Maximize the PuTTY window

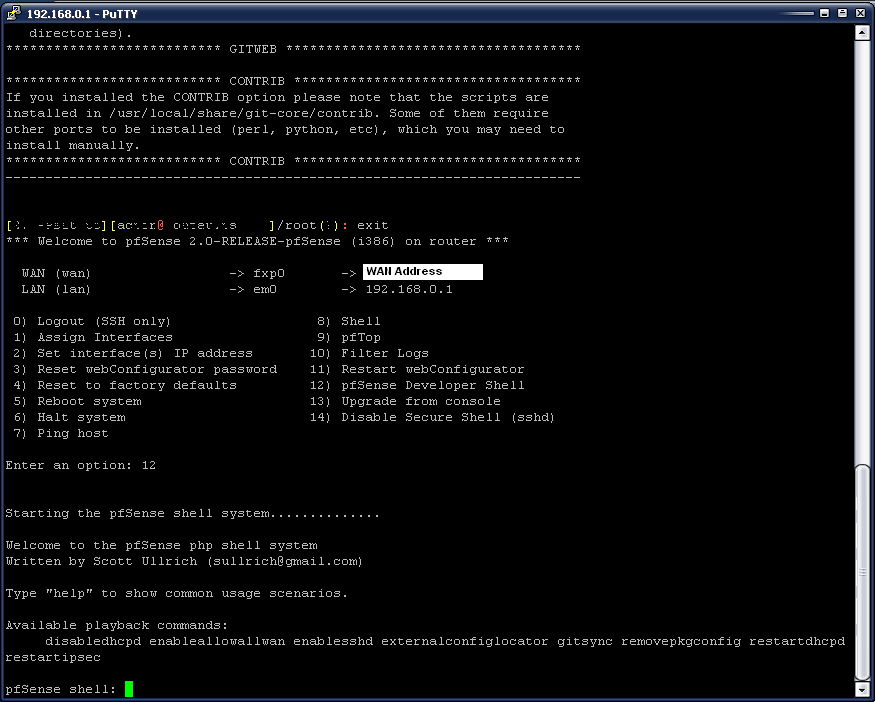[843, 13]
